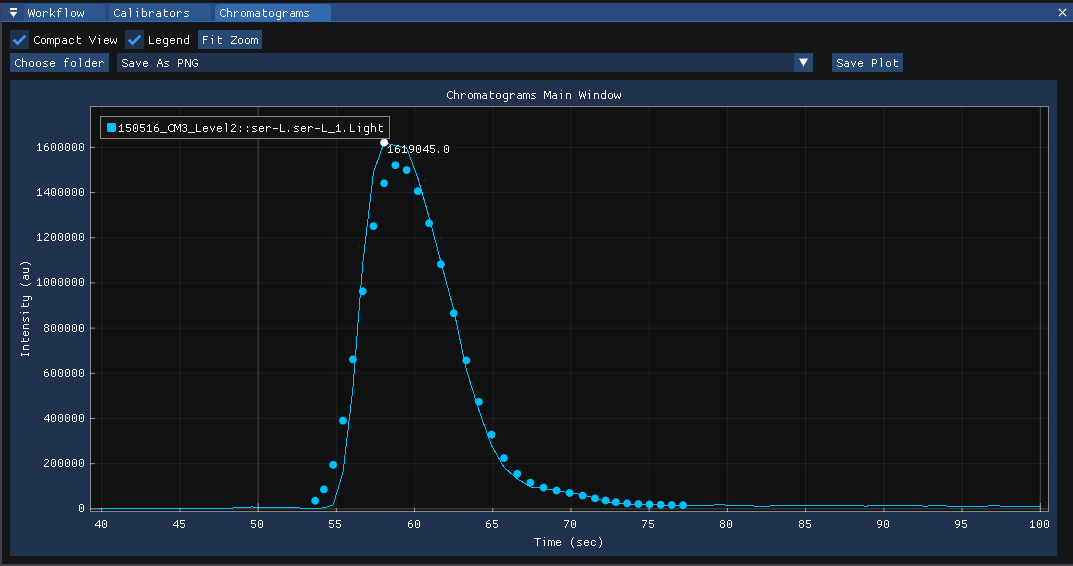Click the Intensity (au) axis label

coord(25,308)
